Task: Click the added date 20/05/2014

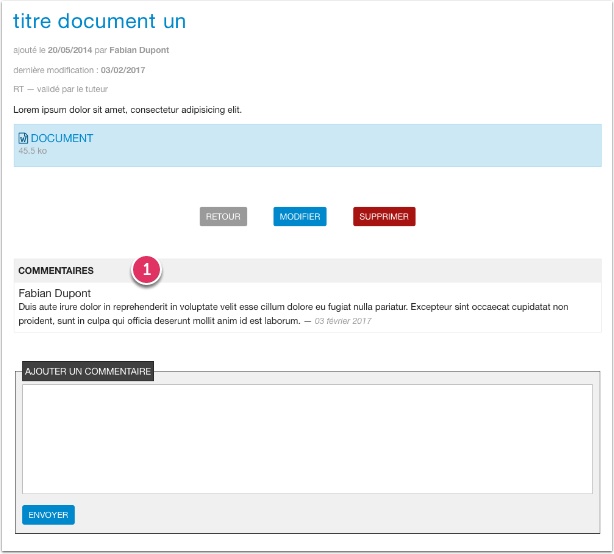Action: click(70, 49)
